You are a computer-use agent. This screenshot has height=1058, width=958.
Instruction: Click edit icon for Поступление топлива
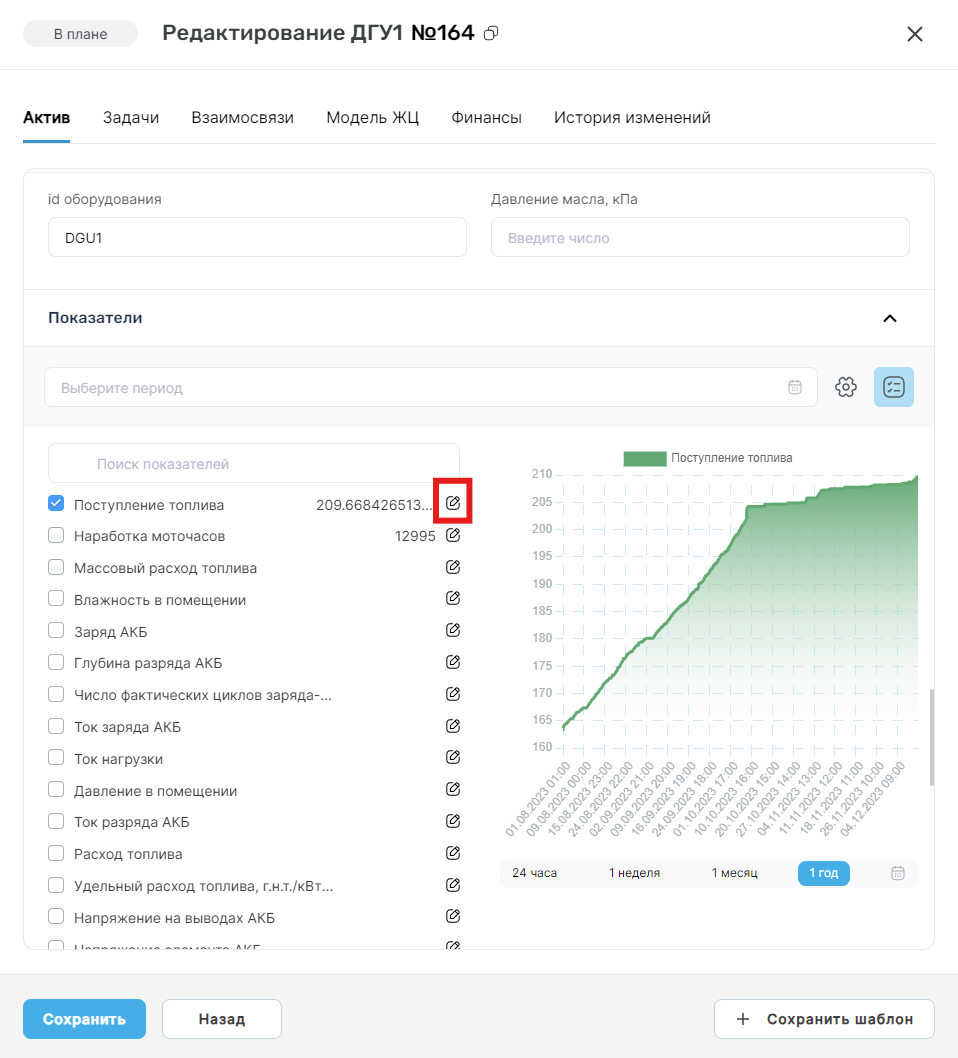tap(453, 503)
